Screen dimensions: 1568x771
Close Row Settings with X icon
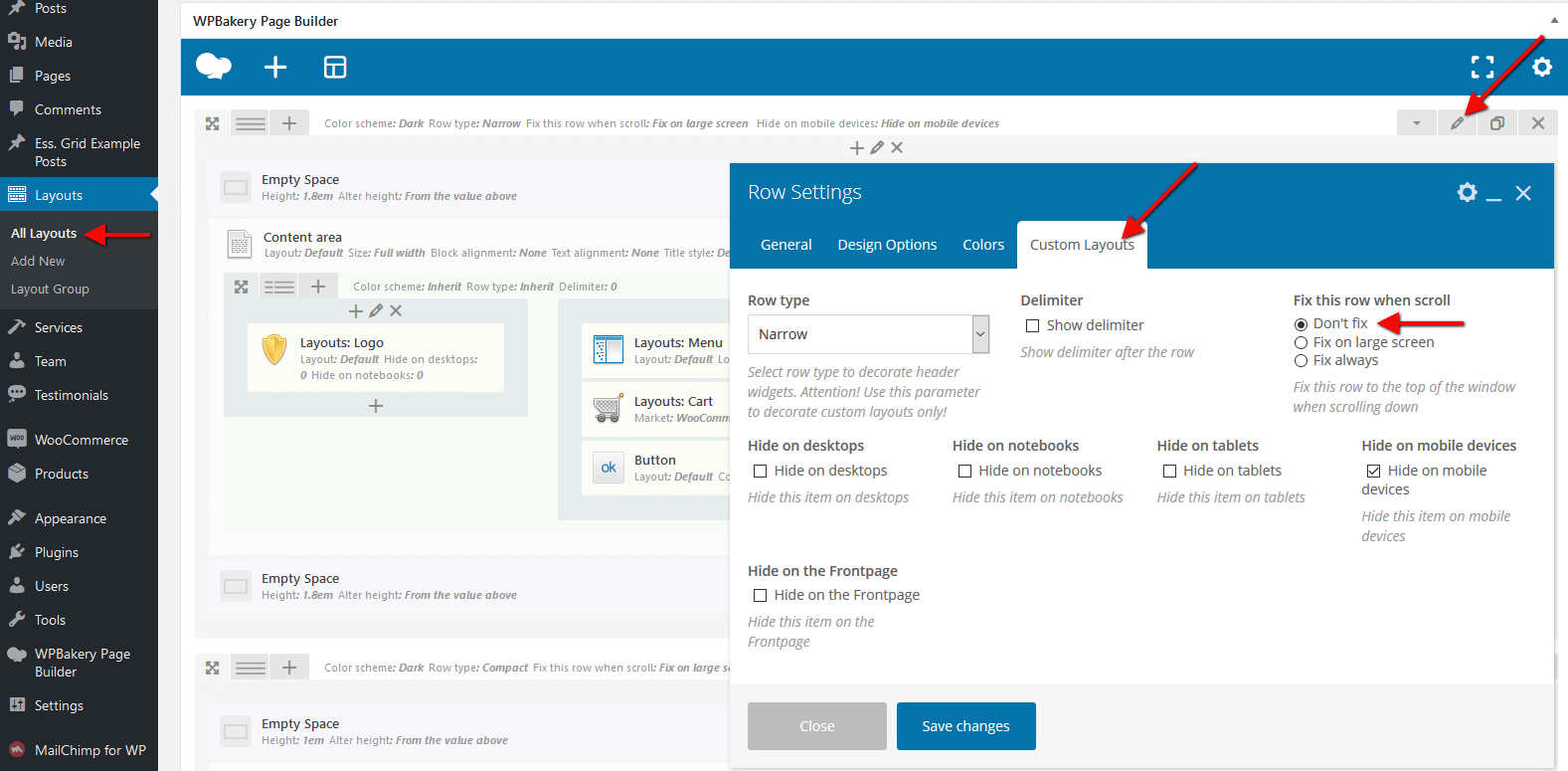point(1523,193)
